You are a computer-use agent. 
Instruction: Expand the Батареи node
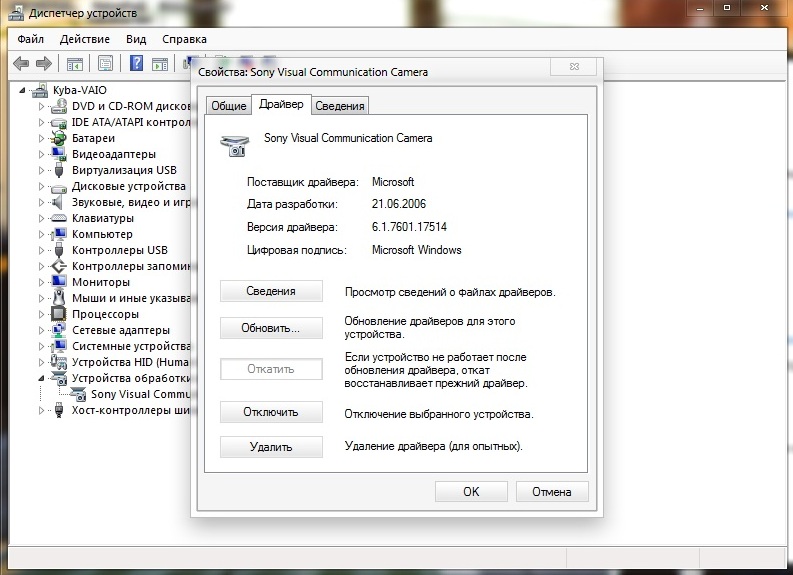point(41,138)
